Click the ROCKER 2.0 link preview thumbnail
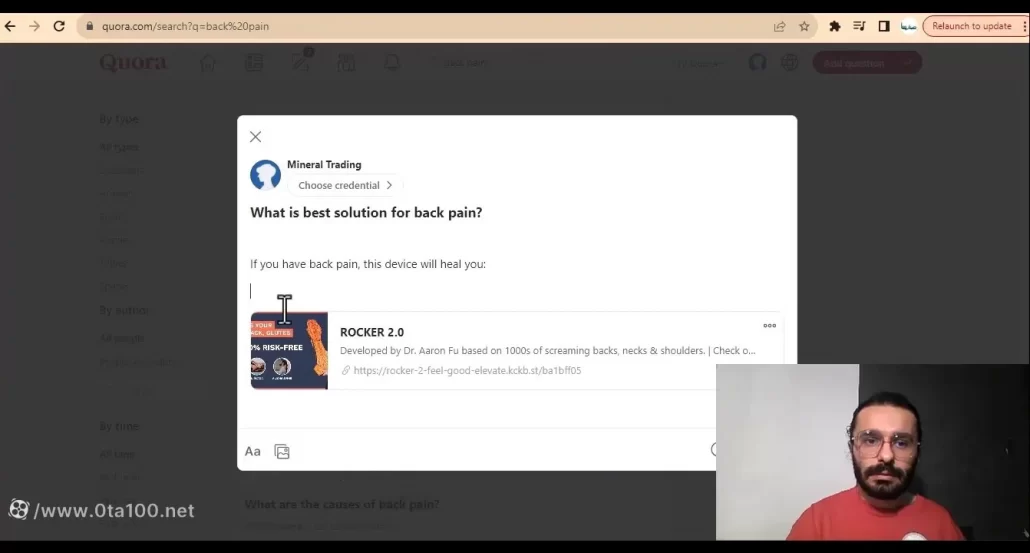The image size is (1030, 553). coord(289,351)
